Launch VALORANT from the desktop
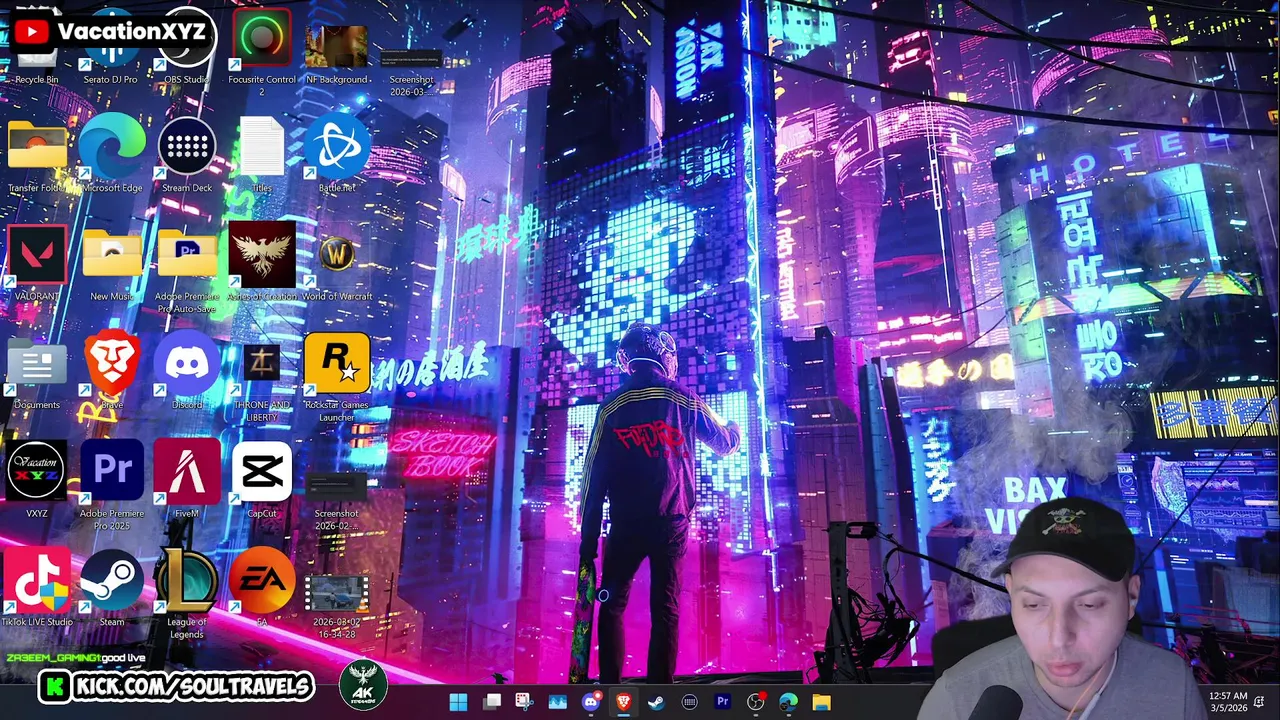The image size is (1280, 720). click(37, 262)
